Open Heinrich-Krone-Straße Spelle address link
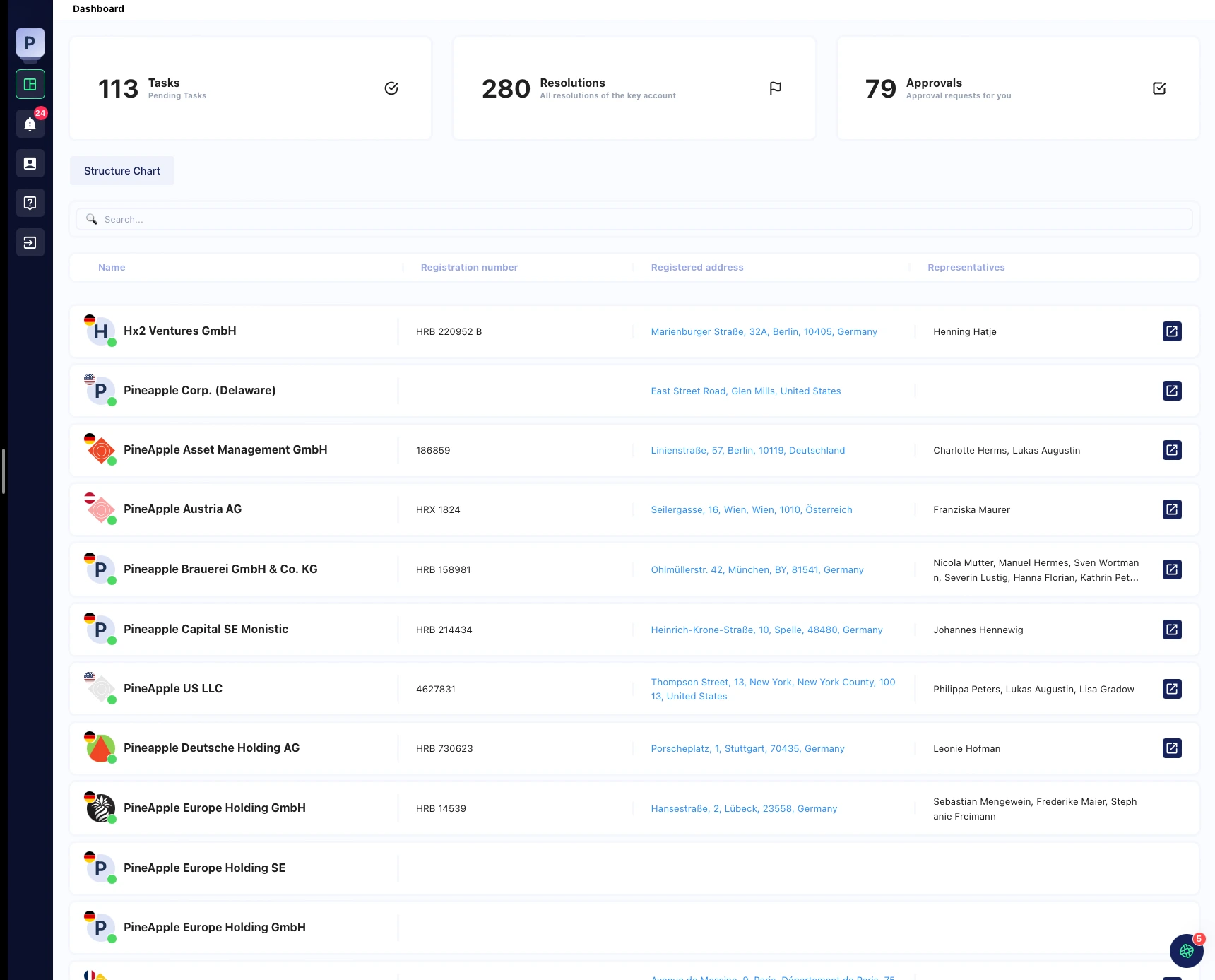1215x980 pixels. coord(767,630)
